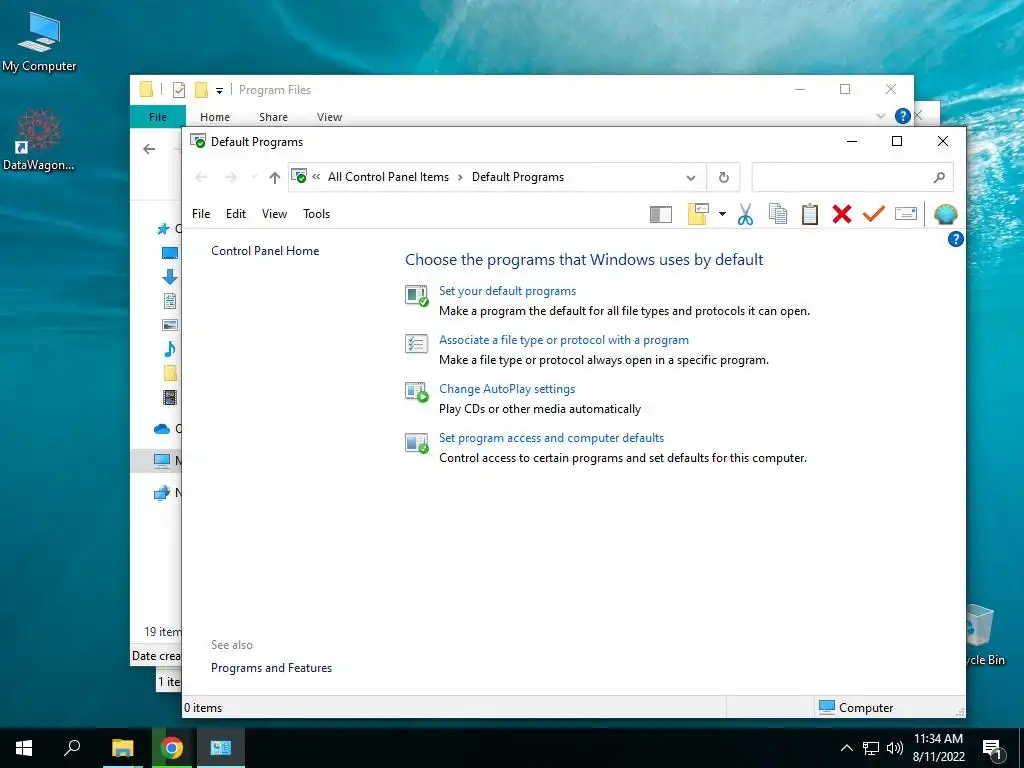
Task: Open Google Chrome from taskbar
Action: point(172,748)
